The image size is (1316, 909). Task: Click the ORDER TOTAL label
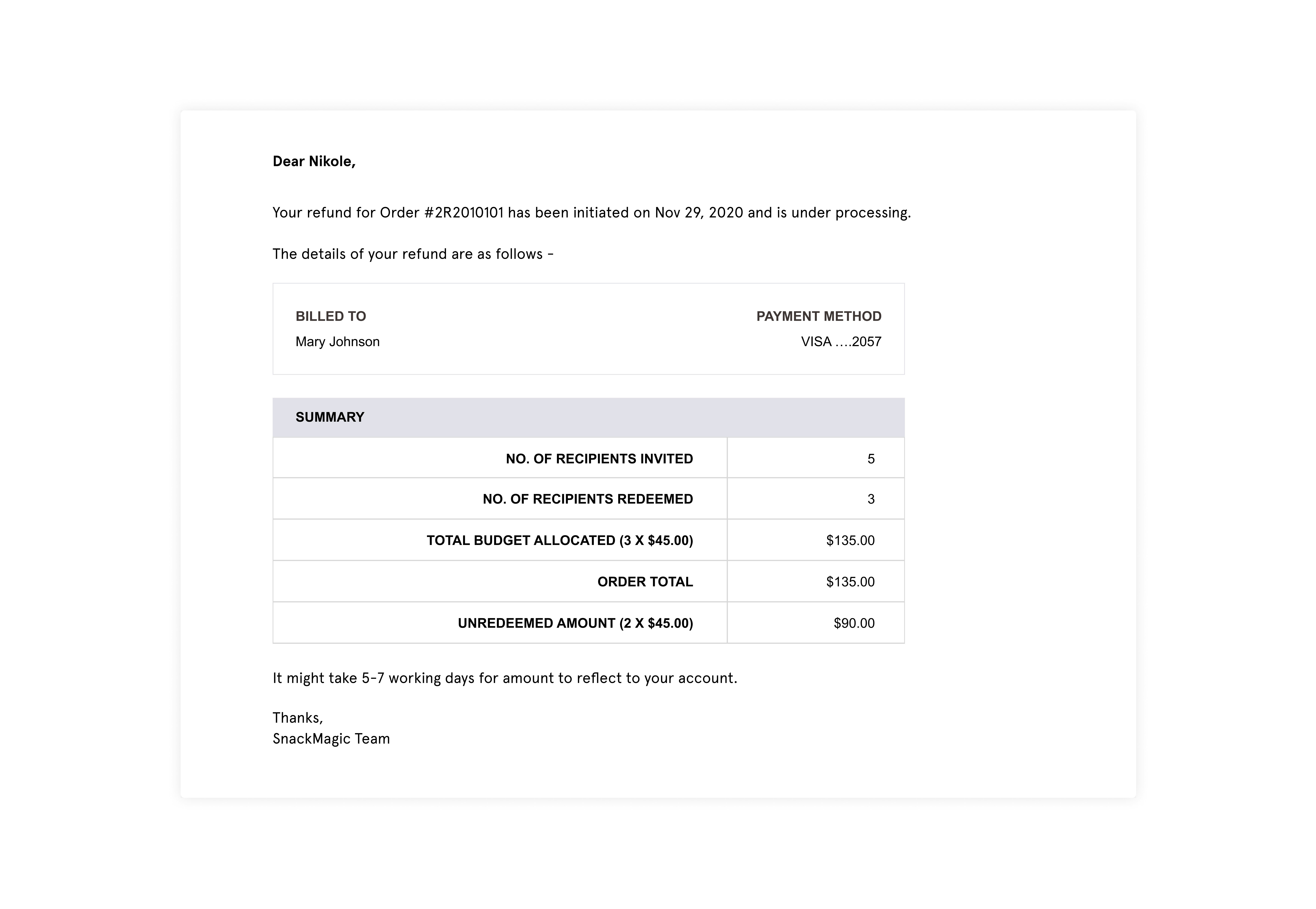pos(645,582)
